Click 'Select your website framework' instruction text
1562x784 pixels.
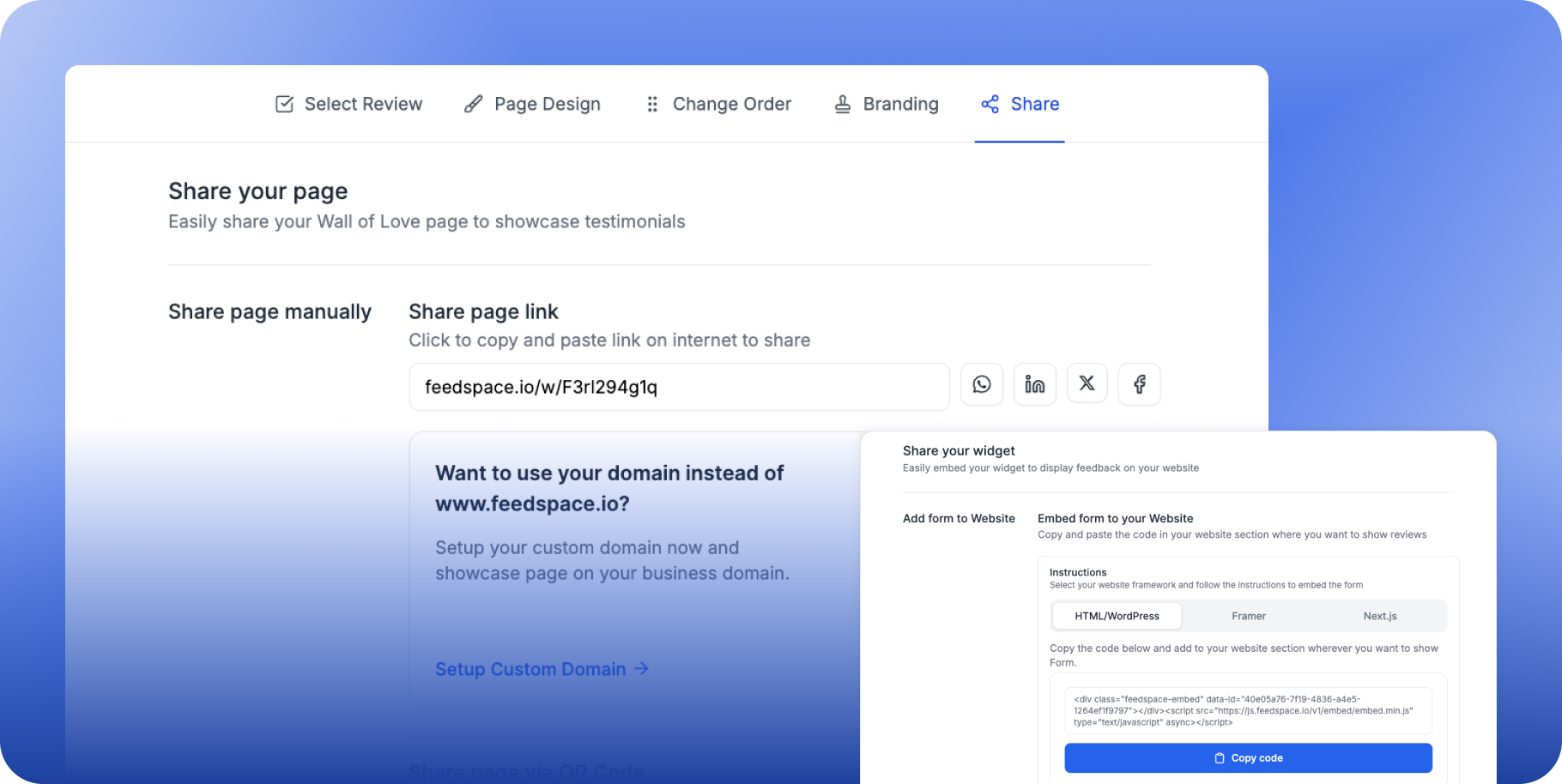click(1206, 585)
